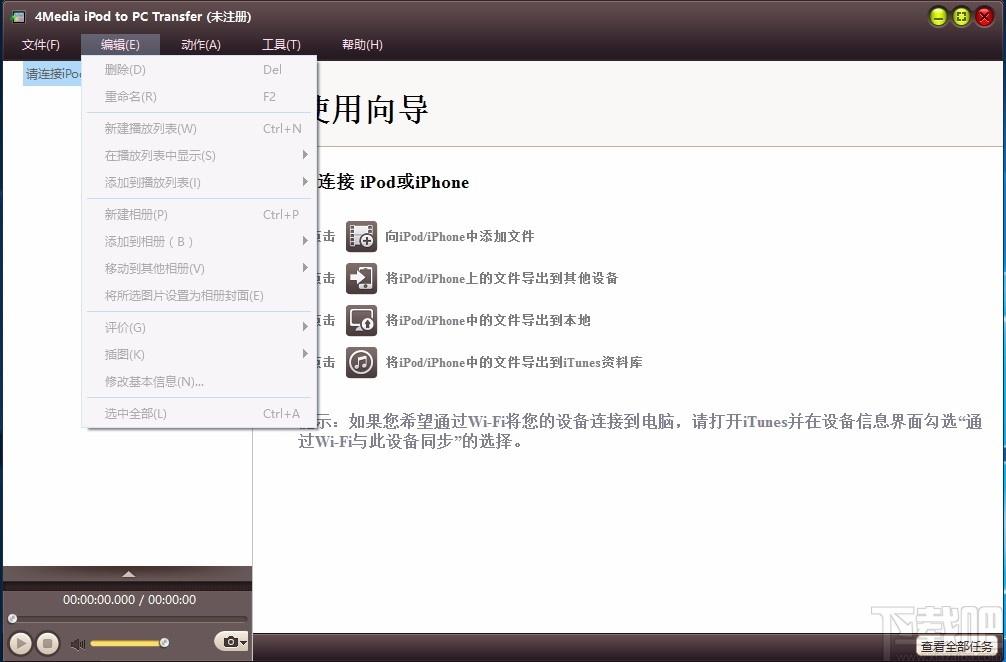The height and width of the screenshot is (662, 1006).
Task: Expand 在播放列表中显示(S) submenu
Action: [200, 155]
